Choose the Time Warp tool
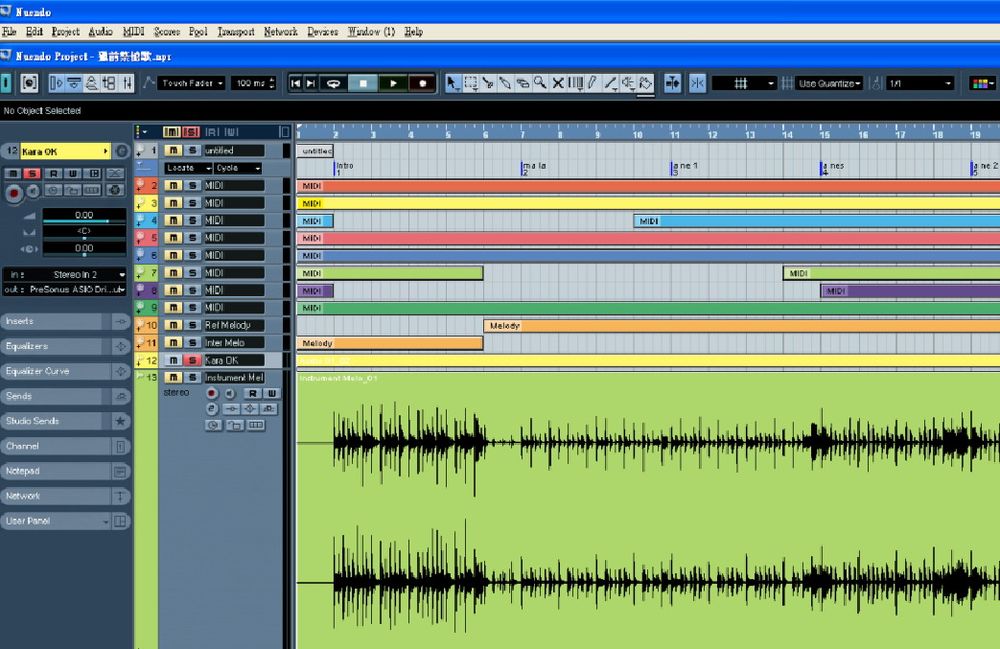1000x649 pixels. [x=575, y=83]
